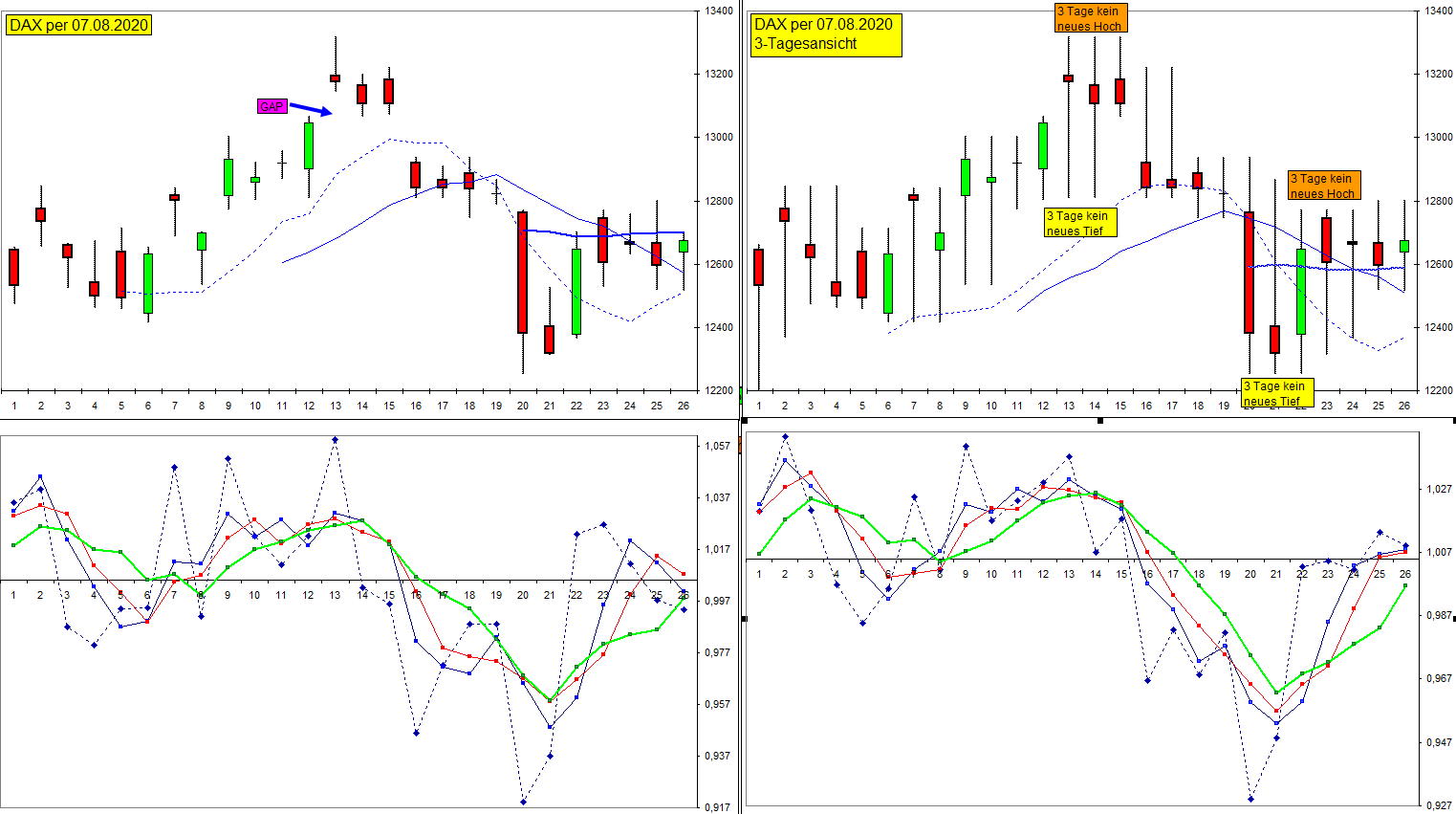Viewport: 1456px width, 814px height.
Task: Click the large red day-20 candle in the daily DAX chart
Action: point(522,273)
